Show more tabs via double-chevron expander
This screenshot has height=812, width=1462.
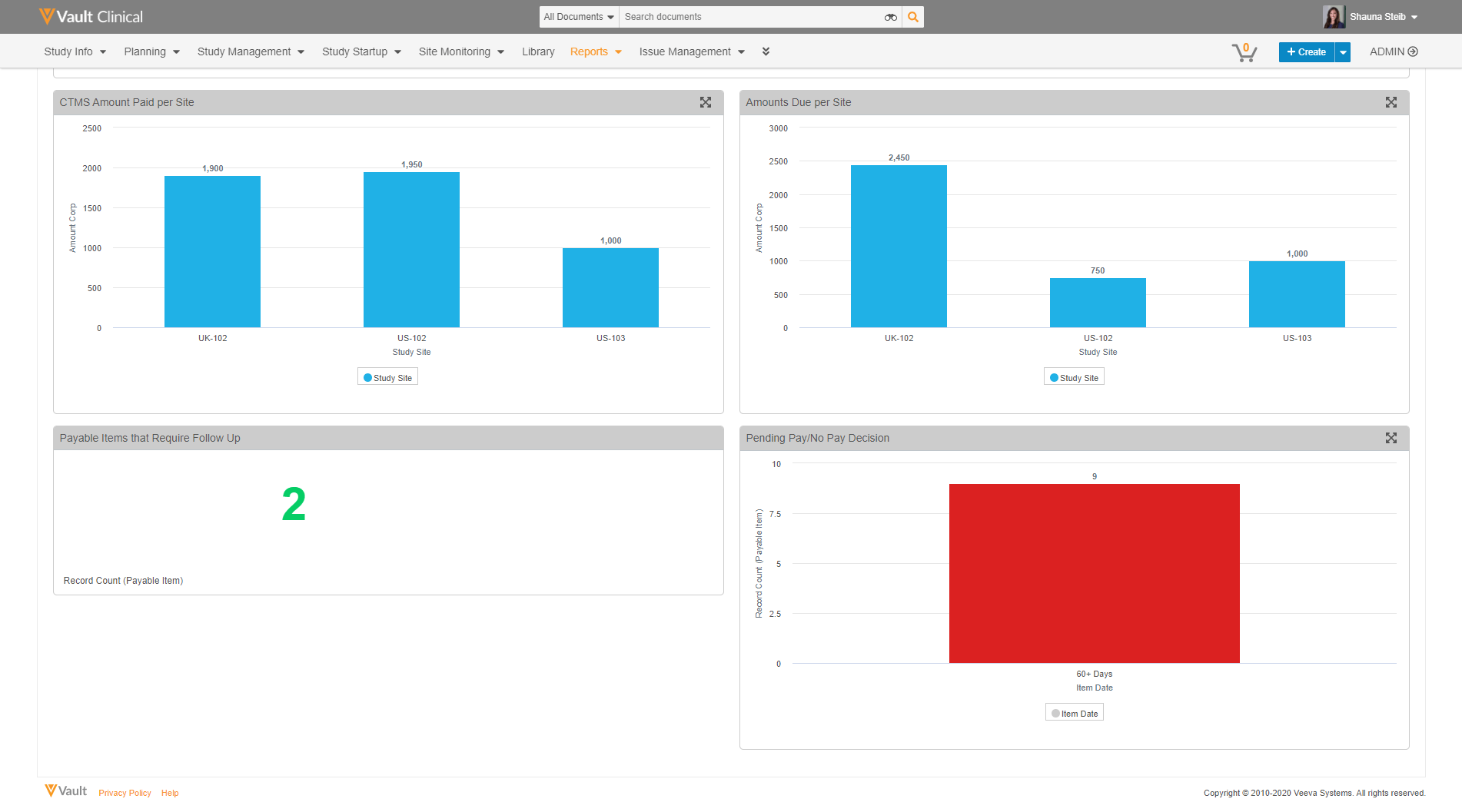[x=766, y=51]
